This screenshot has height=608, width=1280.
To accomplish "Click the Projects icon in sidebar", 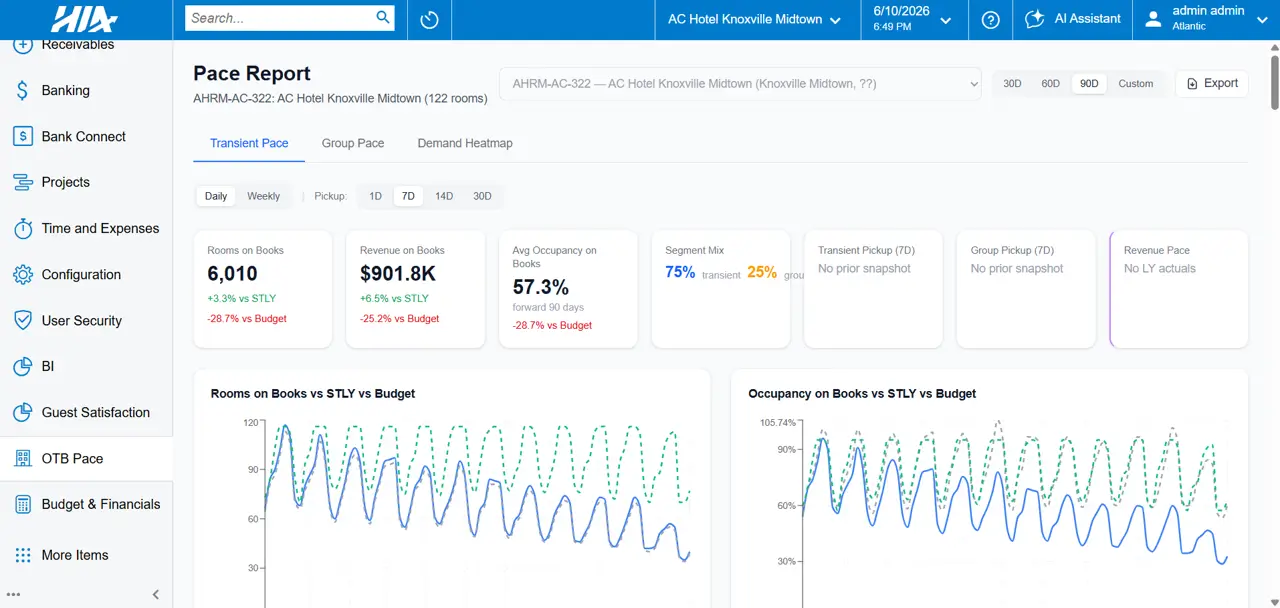I will coord(23,182).
